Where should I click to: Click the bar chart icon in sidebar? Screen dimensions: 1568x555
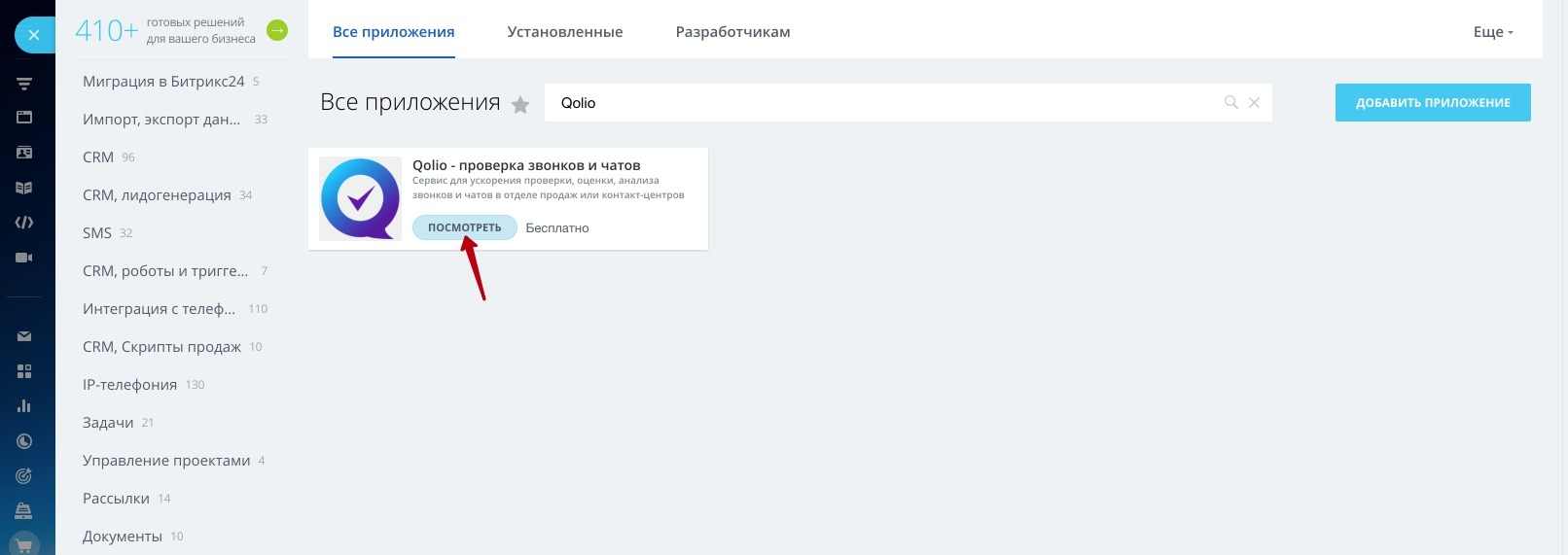pyautogui.click(x=24, y=406)
